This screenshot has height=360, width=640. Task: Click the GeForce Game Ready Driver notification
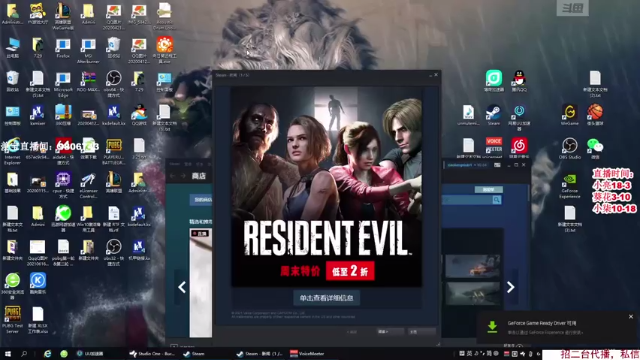[x=558, y=327]
